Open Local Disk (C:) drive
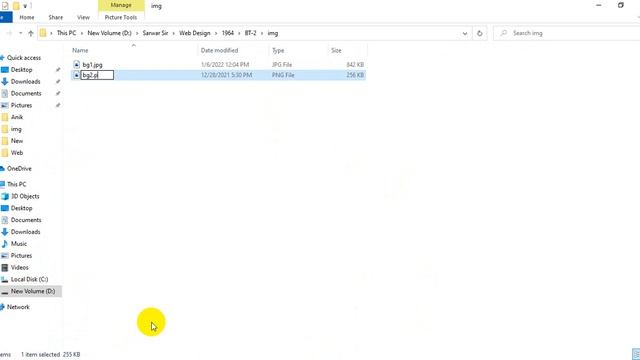Viewport: 640px width, 360px height. 29,279
